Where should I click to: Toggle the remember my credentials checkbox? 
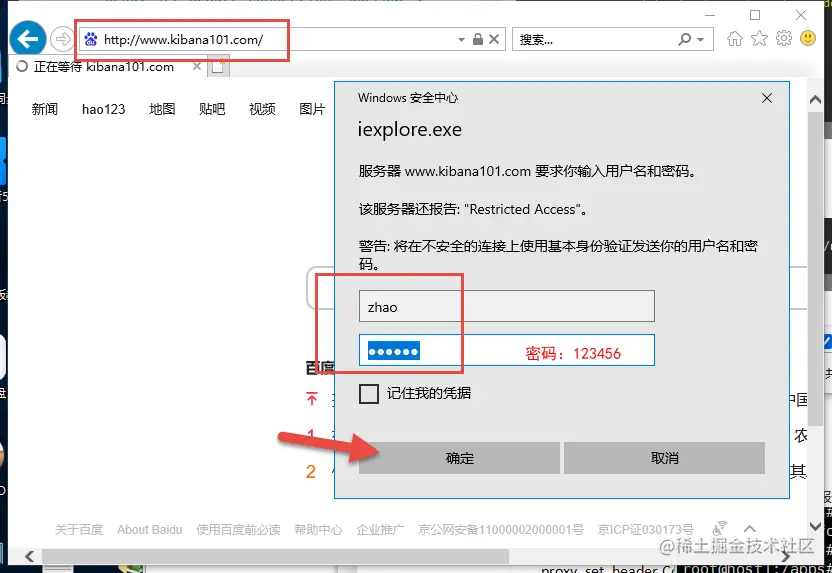[x=369, y=394]
